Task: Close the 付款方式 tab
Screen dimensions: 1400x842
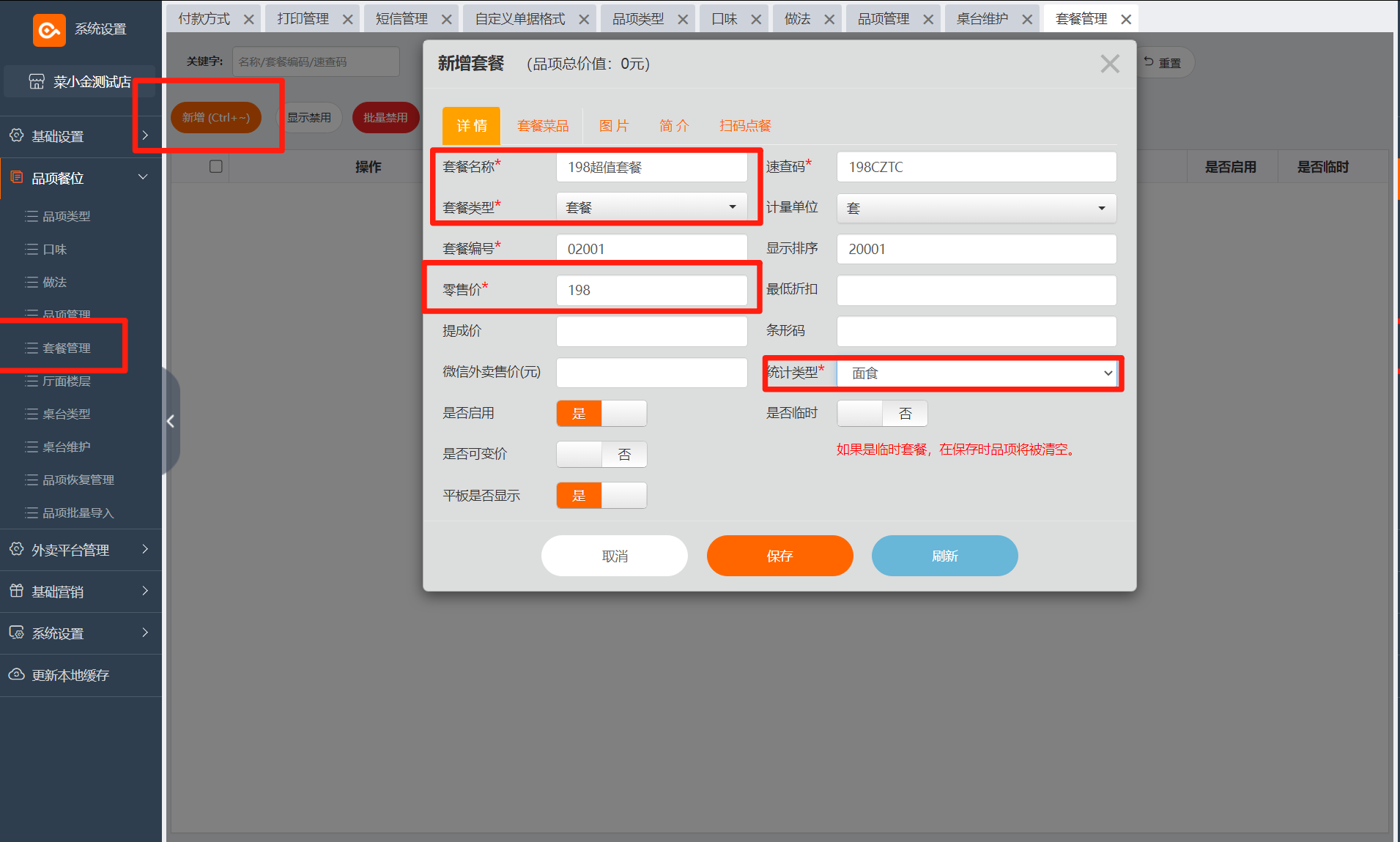Action: click(249, 20)
